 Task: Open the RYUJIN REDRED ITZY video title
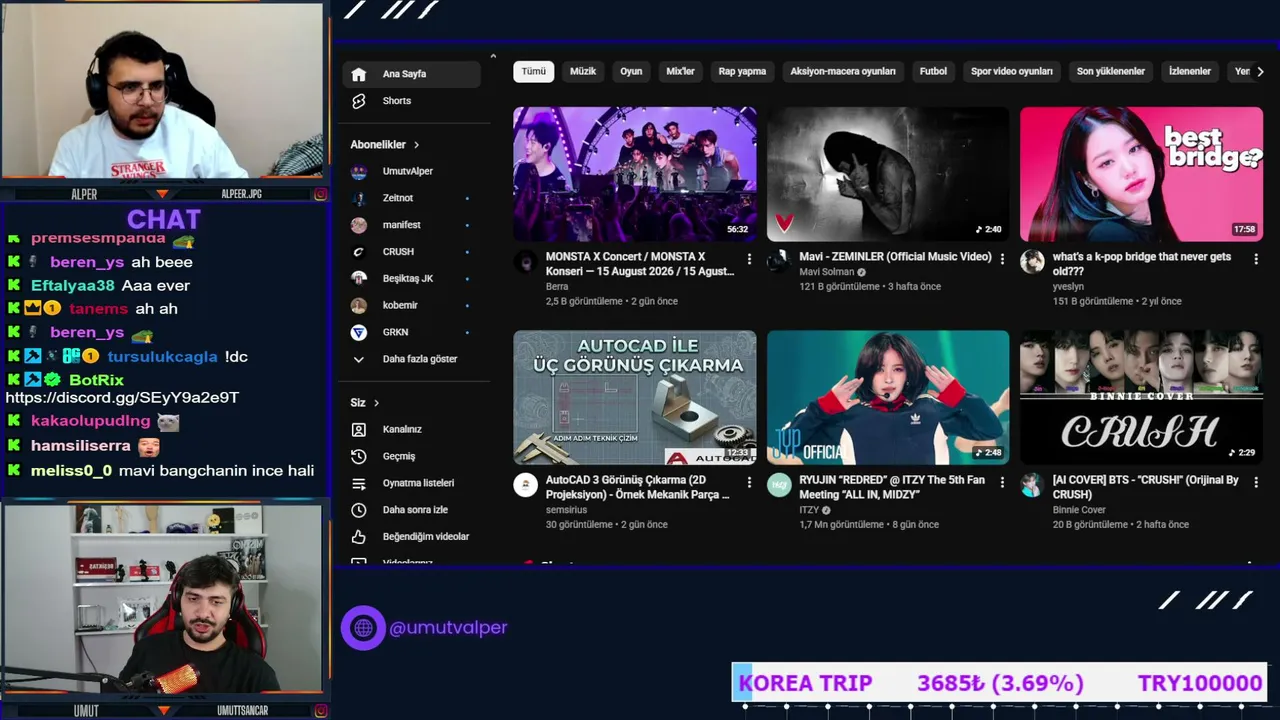click(x=892, y=487)
